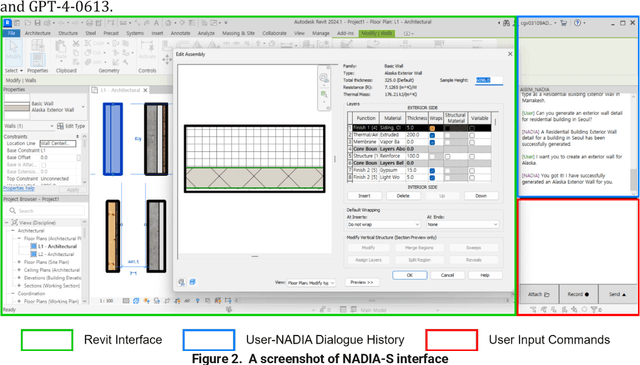Click the zoom wheel icon in assembly preview

click(324, 77)
